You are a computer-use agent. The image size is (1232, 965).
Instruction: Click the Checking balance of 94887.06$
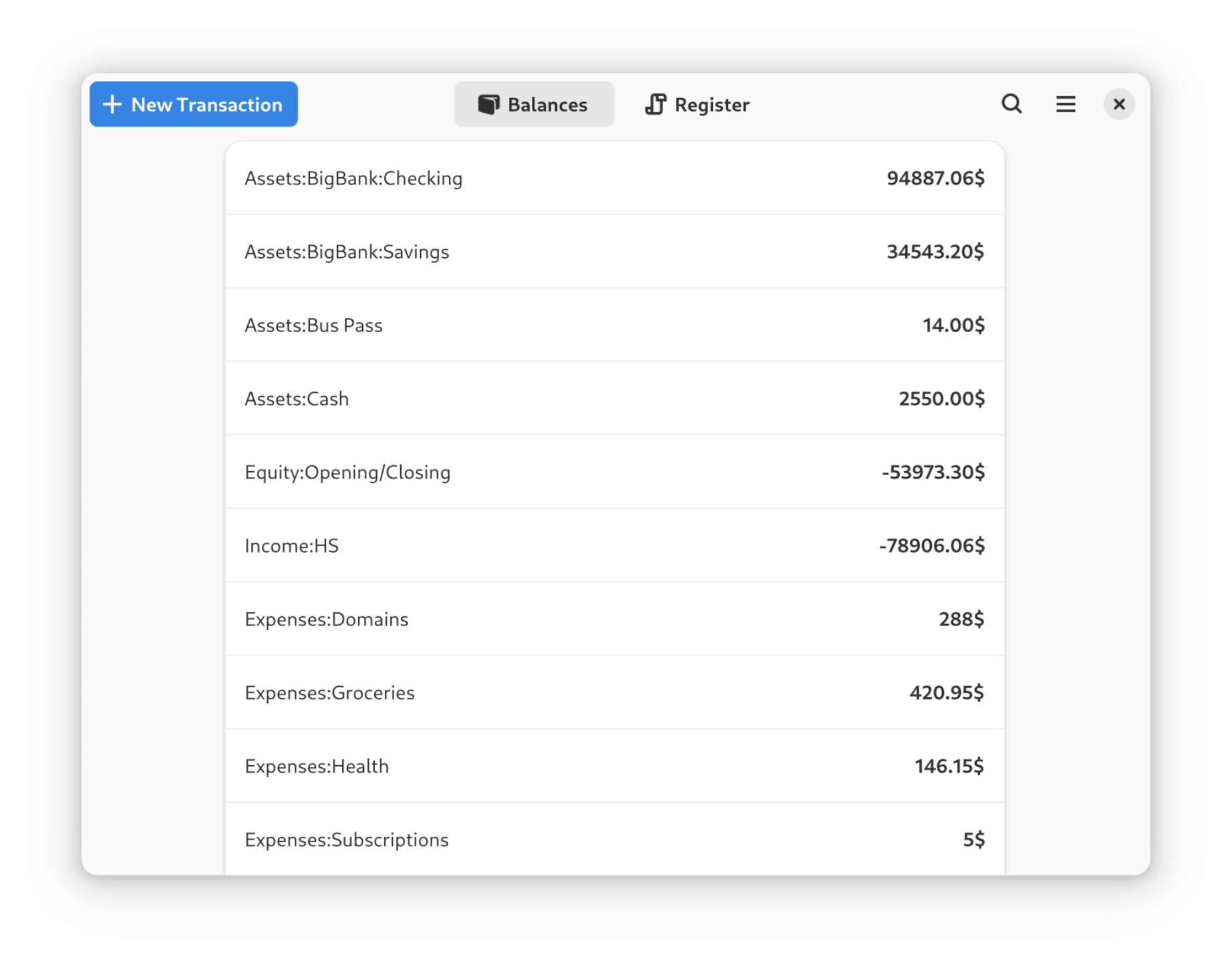coord(935,178)
